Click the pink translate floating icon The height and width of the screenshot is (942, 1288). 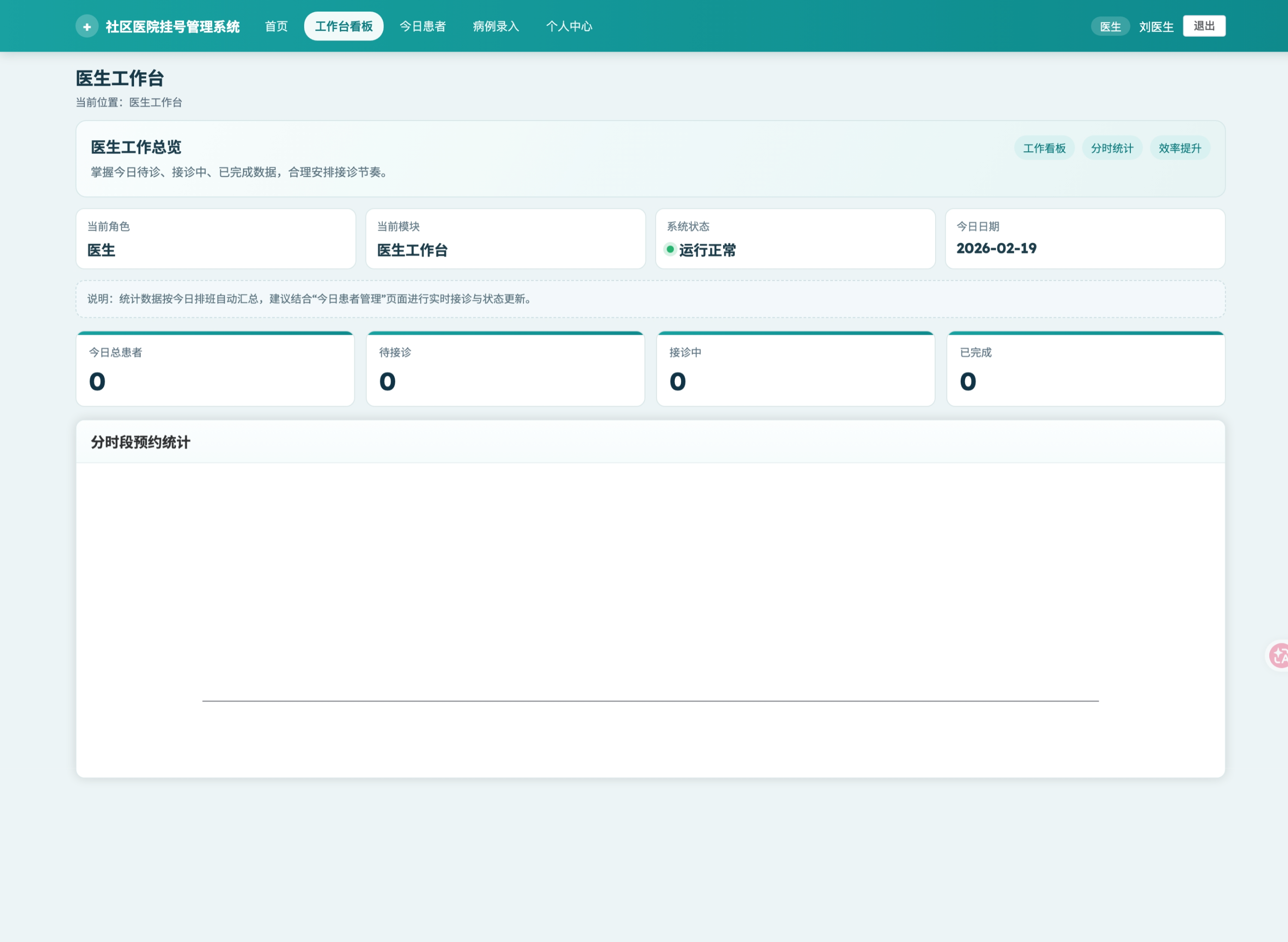[x=1279, y=656]
